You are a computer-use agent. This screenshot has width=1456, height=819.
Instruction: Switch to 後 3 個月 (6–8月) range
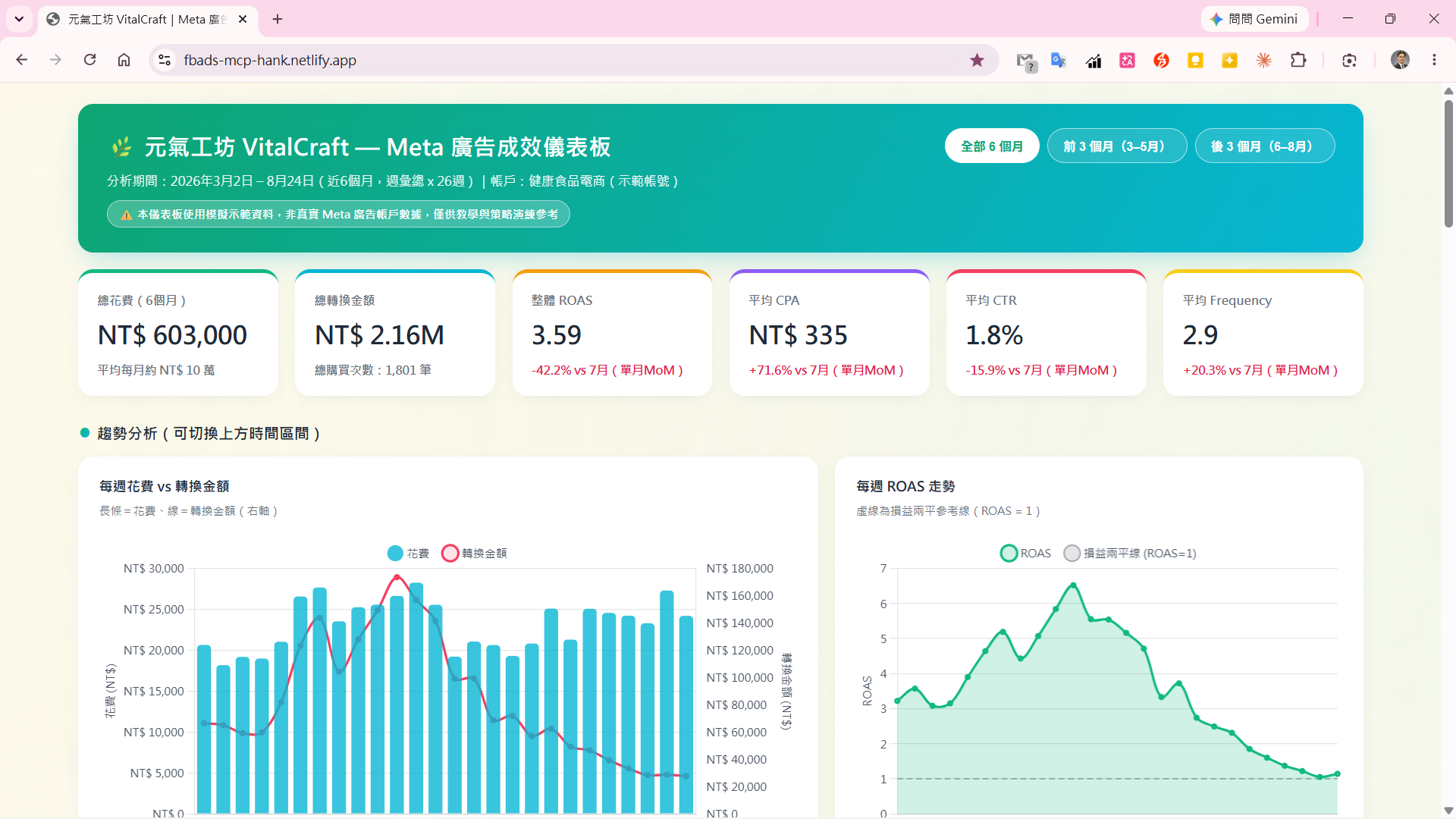coord(1265,146)
